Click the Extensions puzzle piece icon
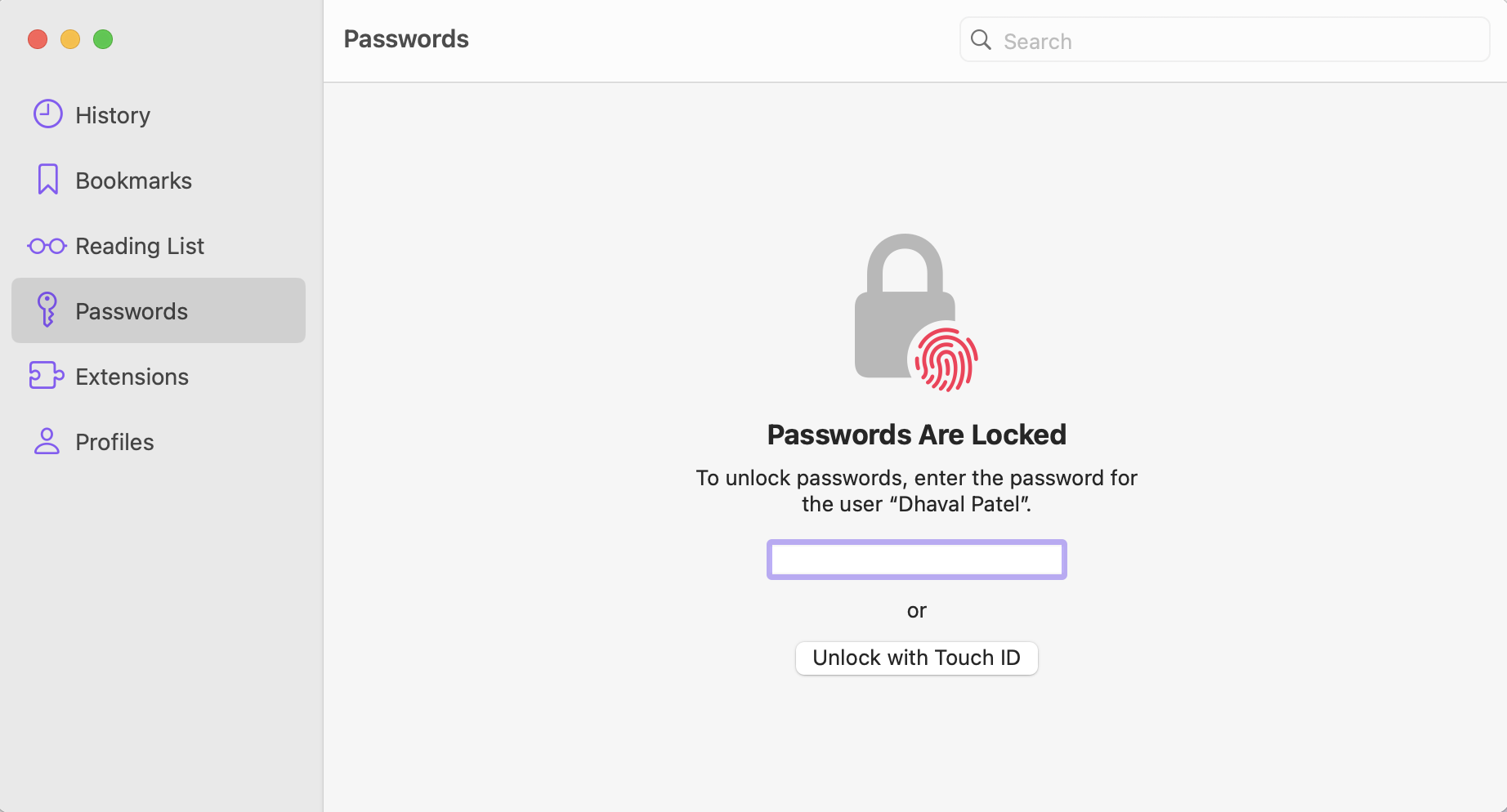This screenshot has width=1507, height=812. (x=47, y=376)
